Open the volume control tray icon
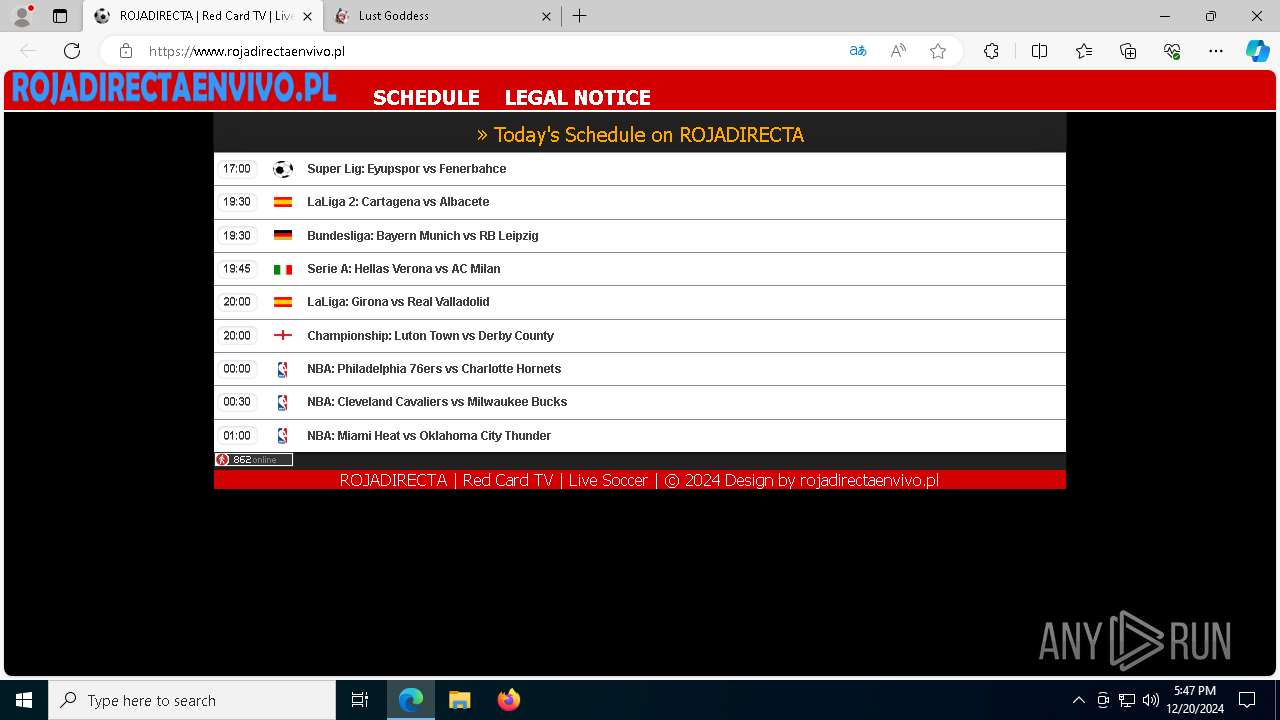Viewport: 1280px width, 720px height. (x=1151, y=700)
